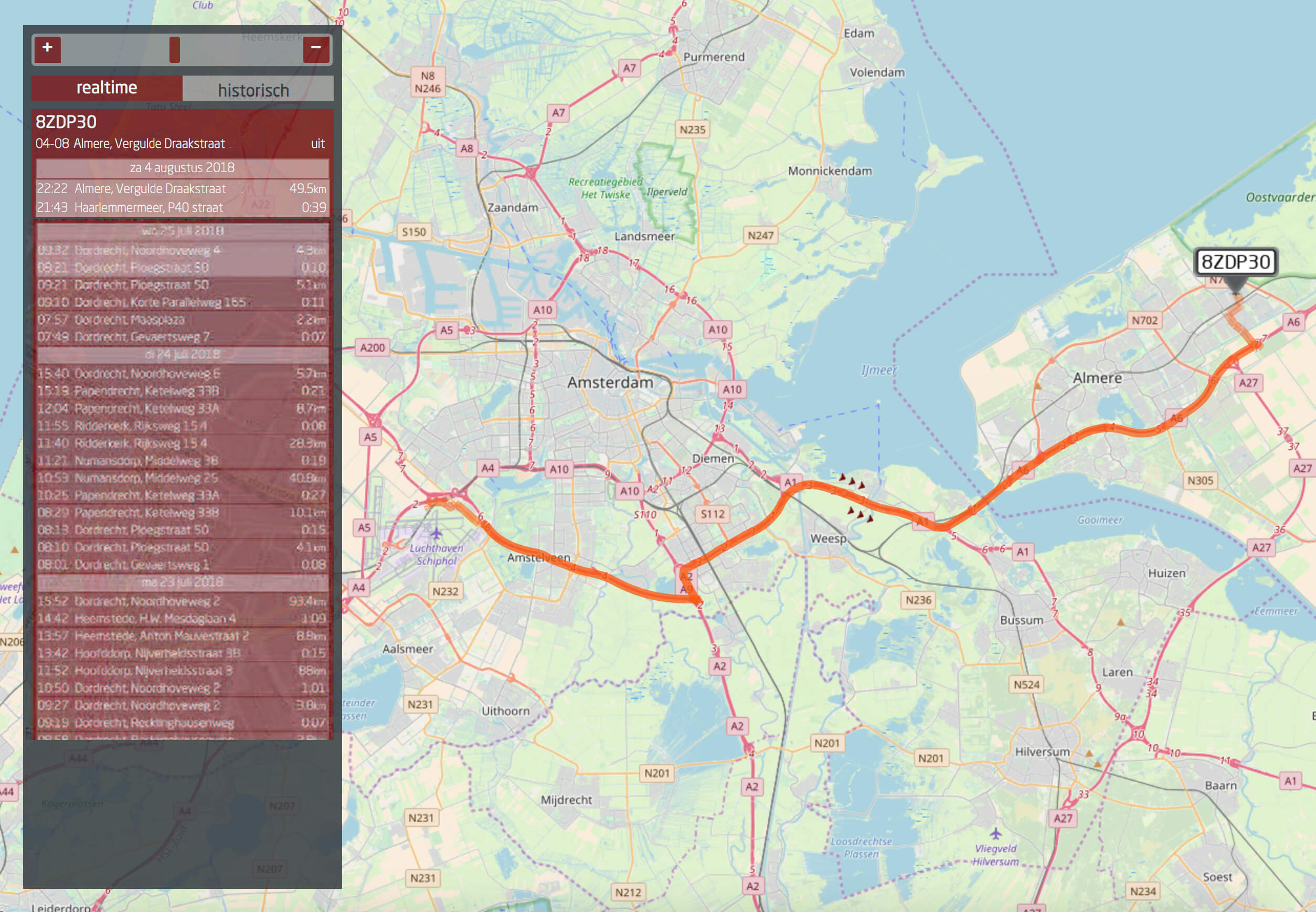
Task: Select the 09:21 Dordrecht, Ploegstraat 50 row
Action: (x=182, y=284)
